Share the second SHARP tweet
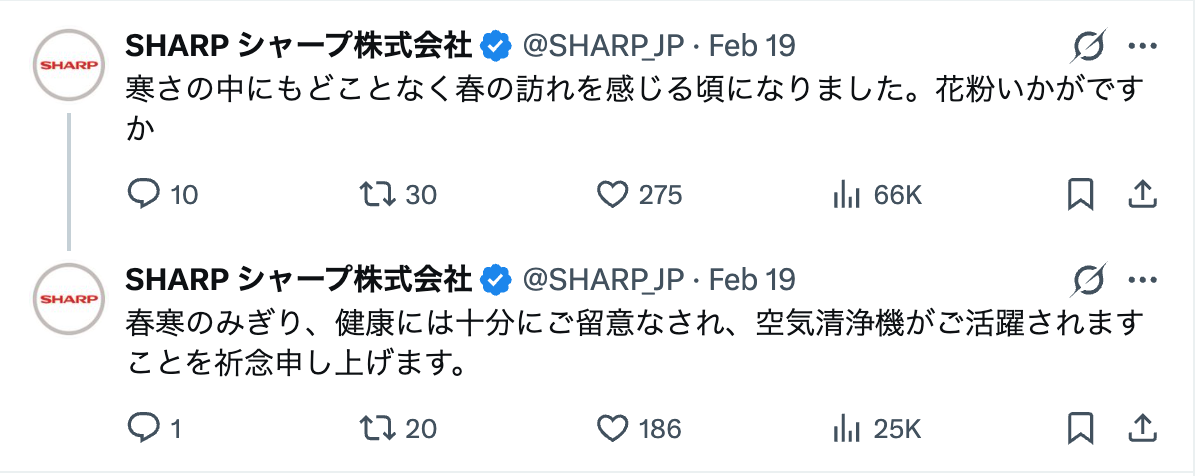The image size is (1200, 476). tap(1142, 429)
